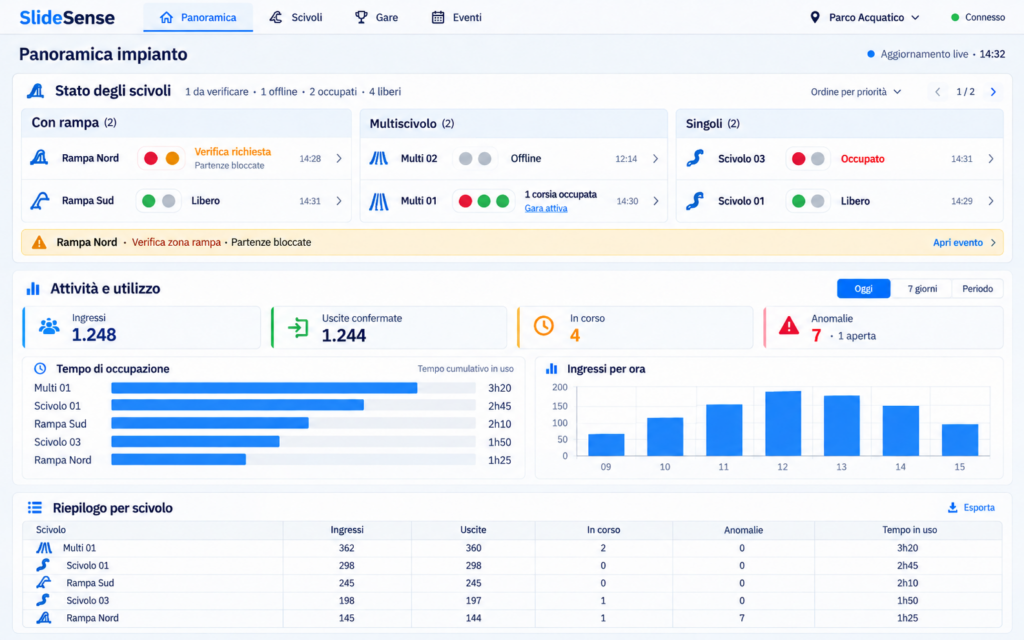Click the Ingressi column header
The width and height of the screenshot is (1024, 640).
(x=347, y=530)
